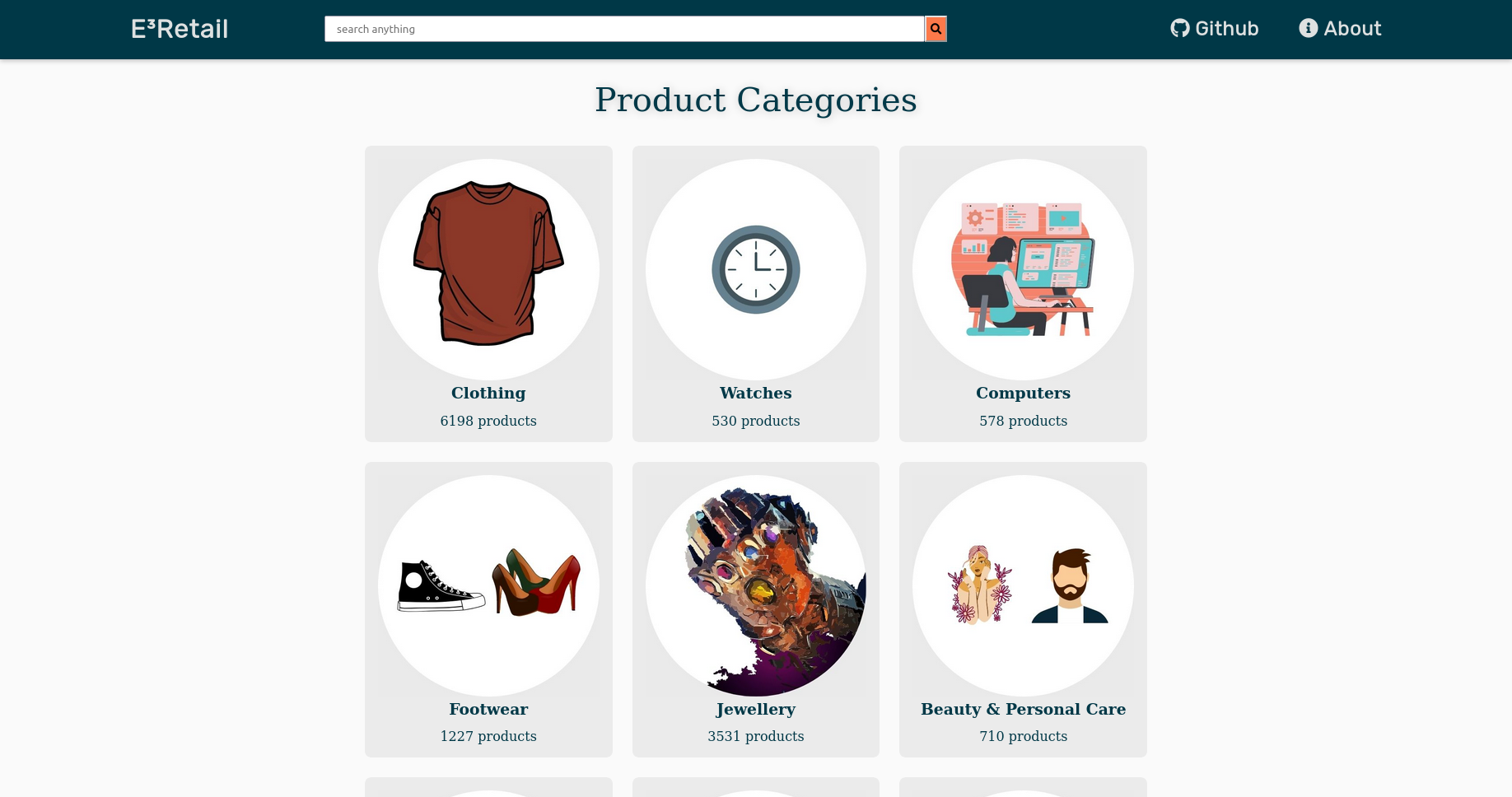Click the Github octocat icon
The image size is (1512, 797).
click(1180, 28)
